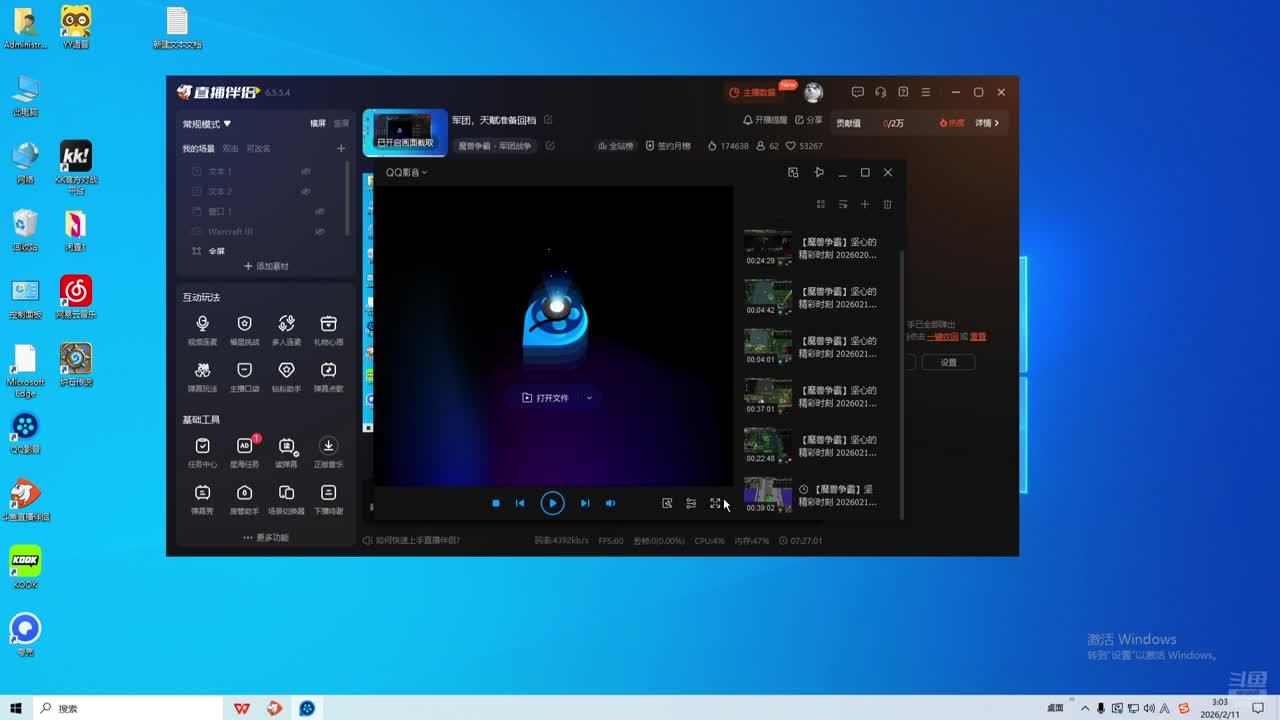The image size is (1280, 720).
Task: Open the QQ影音 title menu dropdown
Action: click(x=406, y=172)
